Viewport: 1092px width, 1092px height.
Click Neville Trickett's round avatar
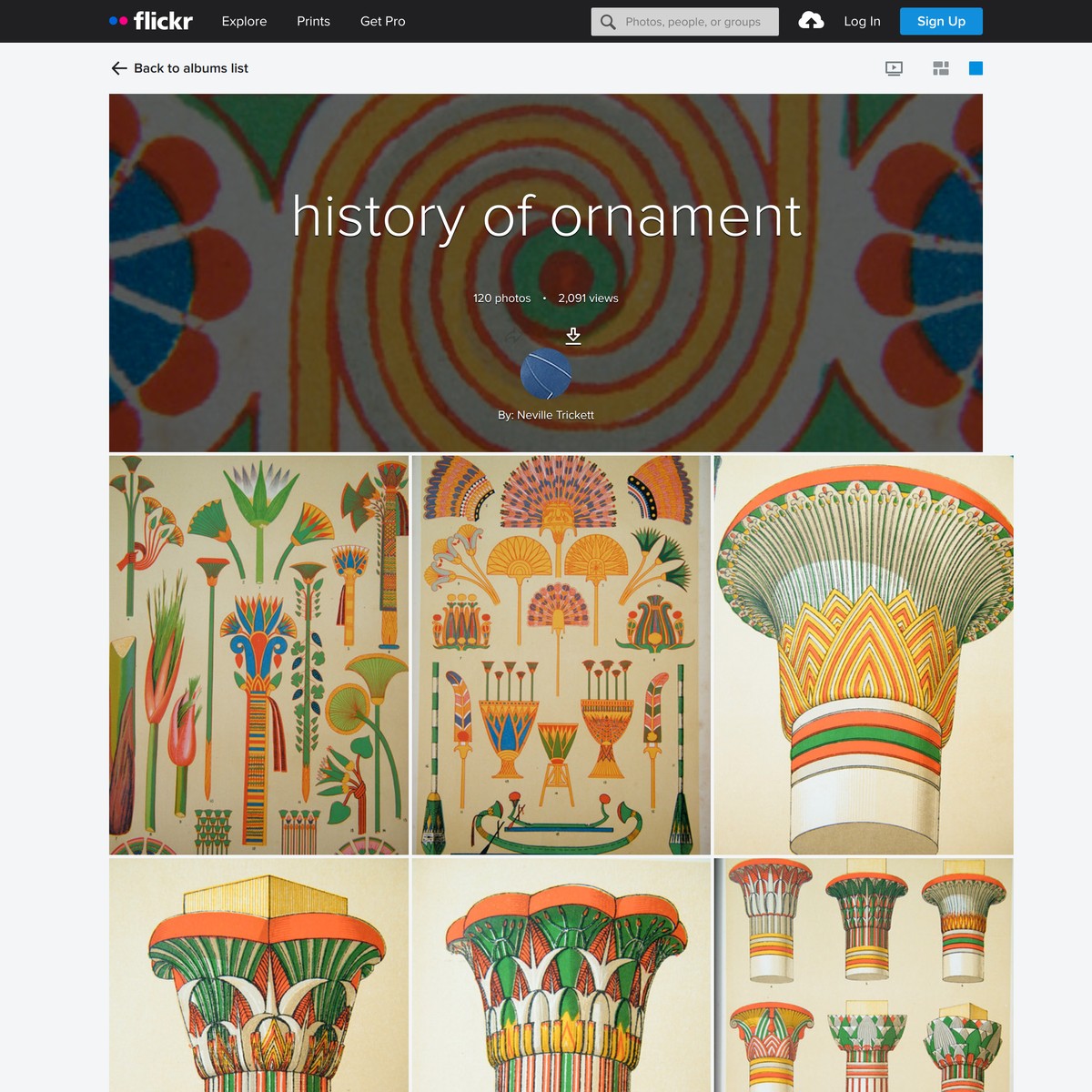[546, 374]
